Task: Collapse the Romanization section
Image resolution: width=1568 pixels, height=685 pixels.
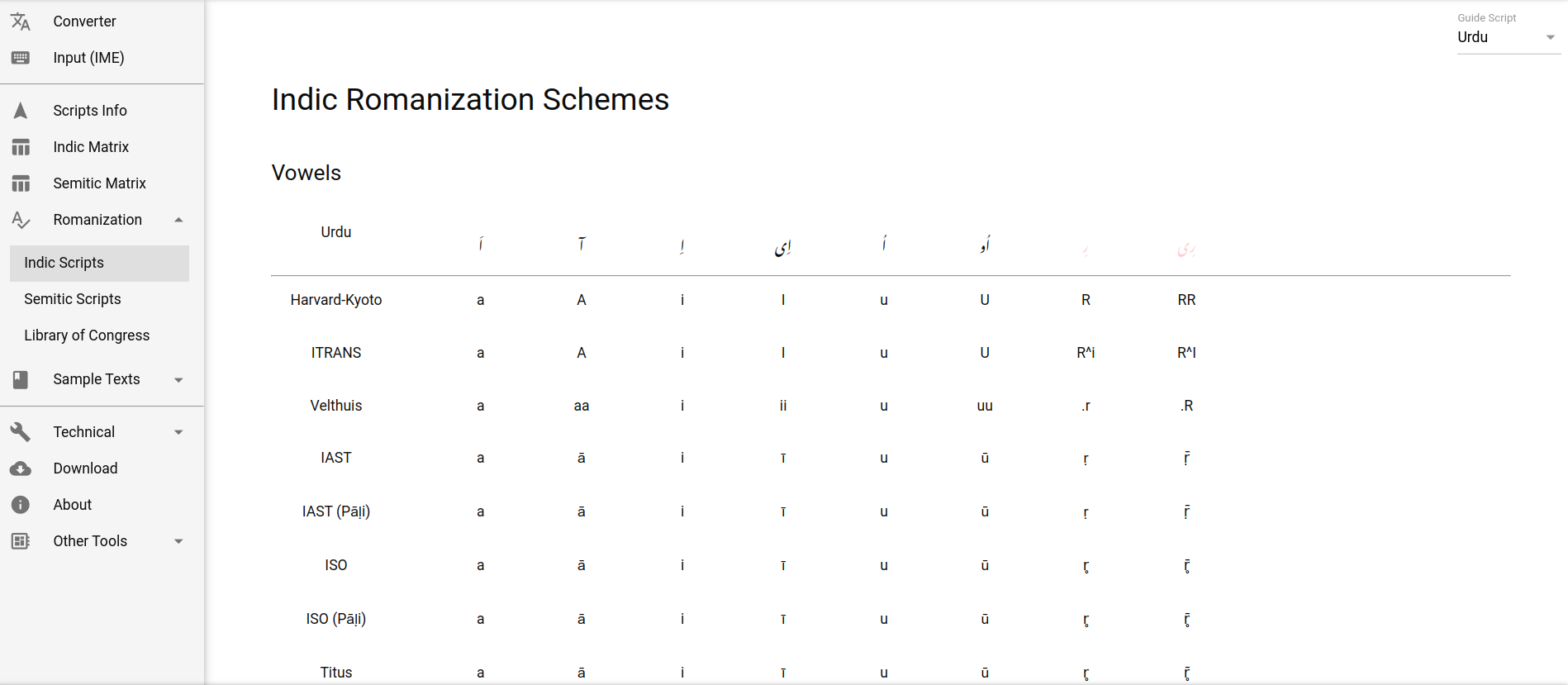Action: point(178,220)
